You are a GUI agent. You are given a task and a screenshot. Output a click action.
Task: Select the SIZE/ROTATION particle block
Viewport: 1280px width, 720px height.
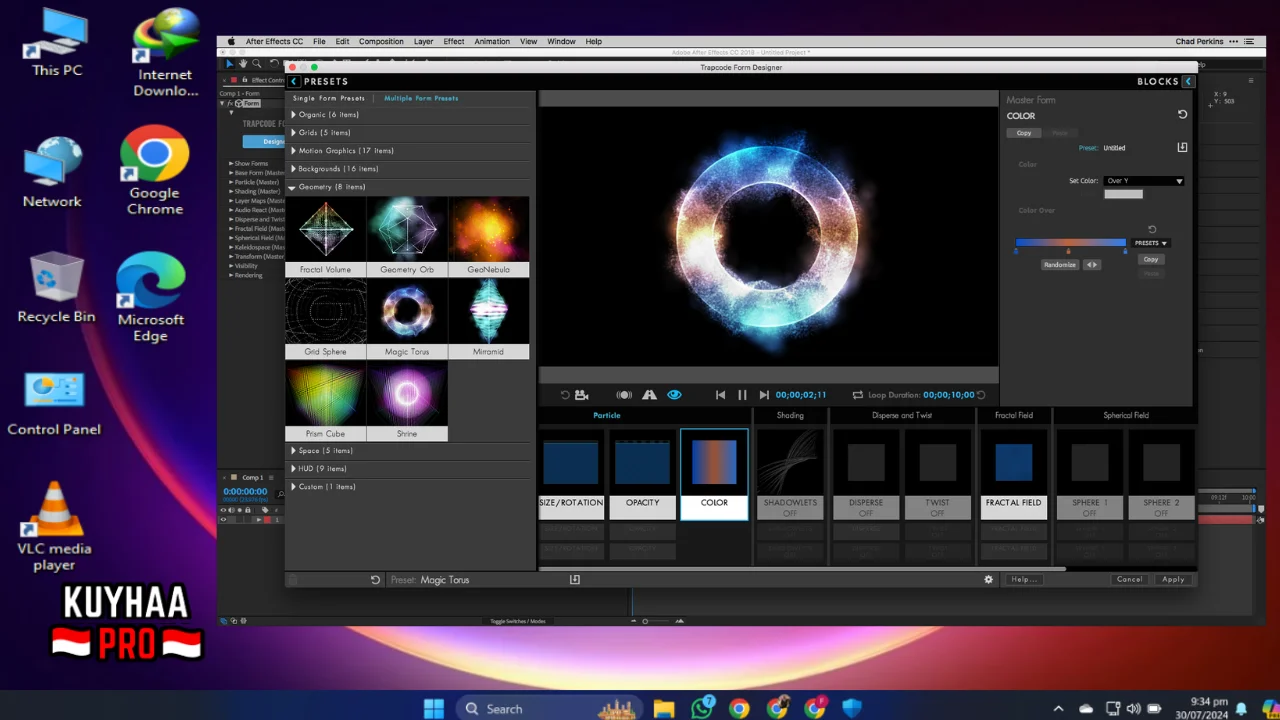[x=571, y=474]
